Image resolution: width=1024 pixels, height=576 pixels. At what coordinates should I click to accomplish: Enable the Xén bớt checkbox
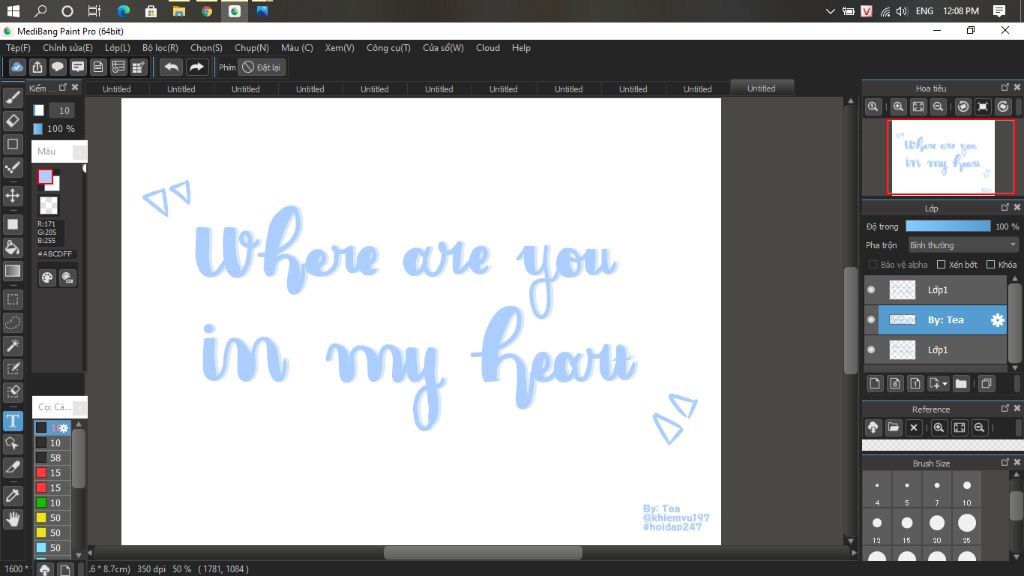point(941,264)
